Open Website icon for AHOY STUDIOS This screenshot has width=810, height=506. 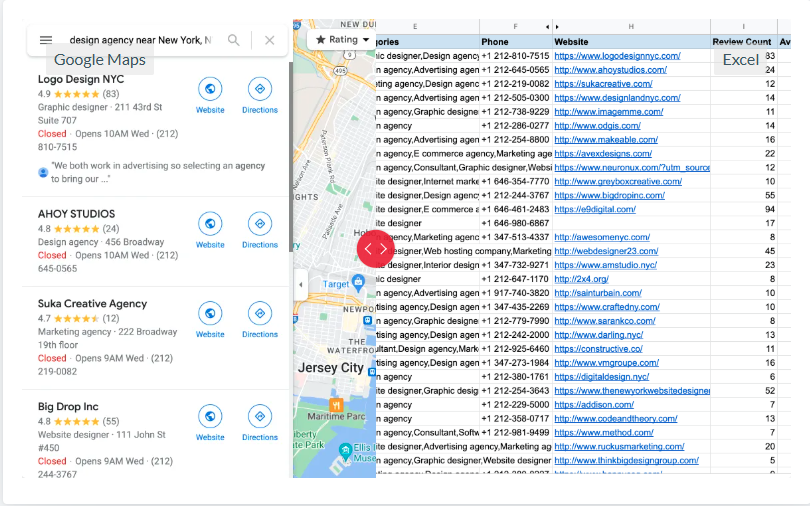pyautogui.click(x=210, y=224)
